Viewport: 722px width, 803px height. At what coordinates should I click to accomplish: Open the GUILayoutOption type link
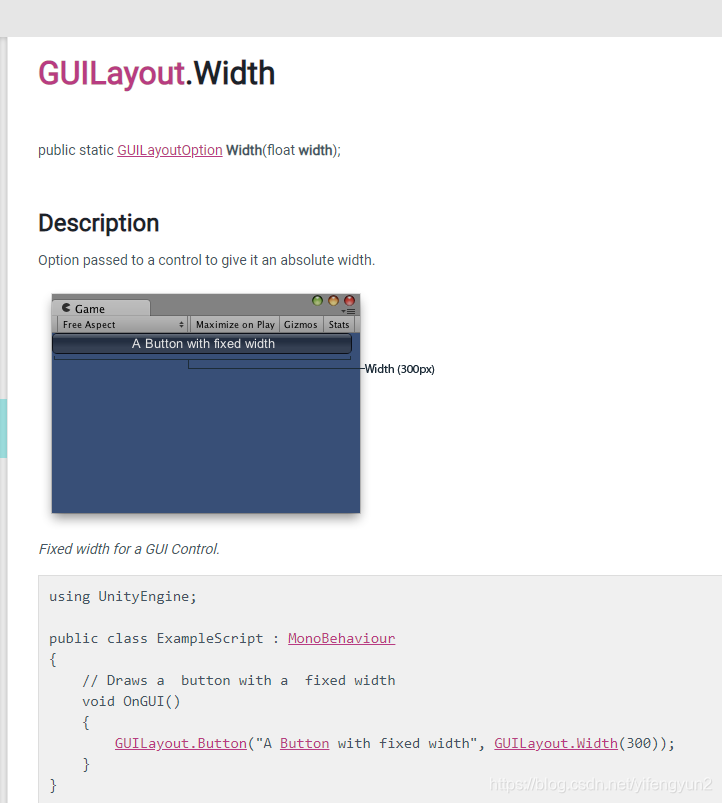[169, 150]
